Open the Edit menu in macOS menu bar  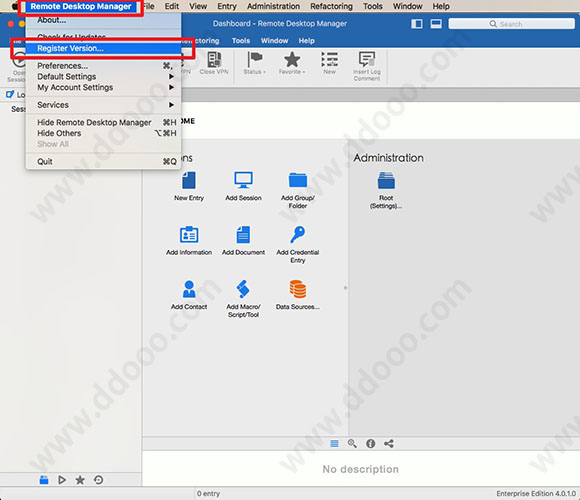[x=172, y=6]
